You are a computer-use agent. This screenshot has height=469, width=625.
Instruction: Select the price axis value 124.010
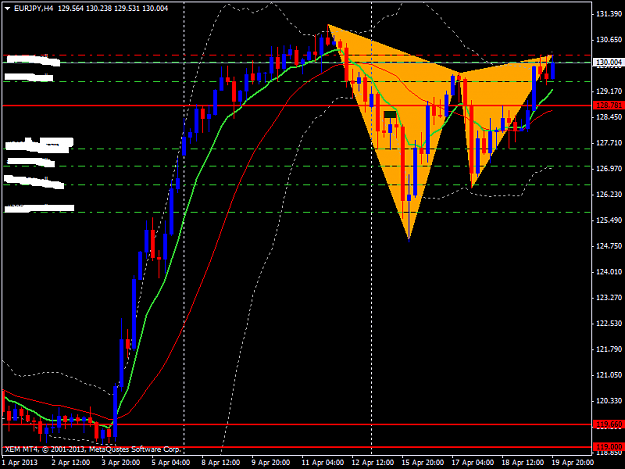tap(609, 272)
